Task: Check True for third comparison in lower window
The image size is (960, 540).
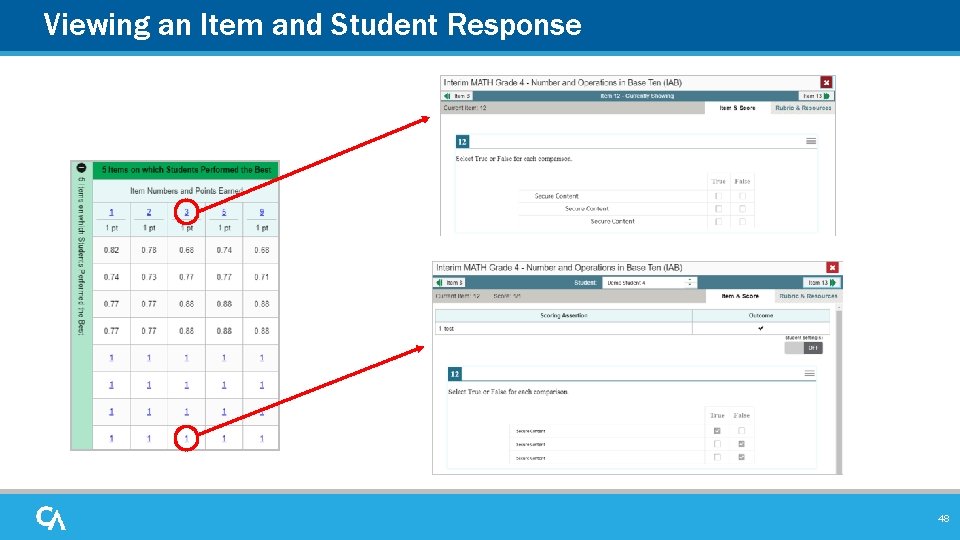Action: [717, 457]
